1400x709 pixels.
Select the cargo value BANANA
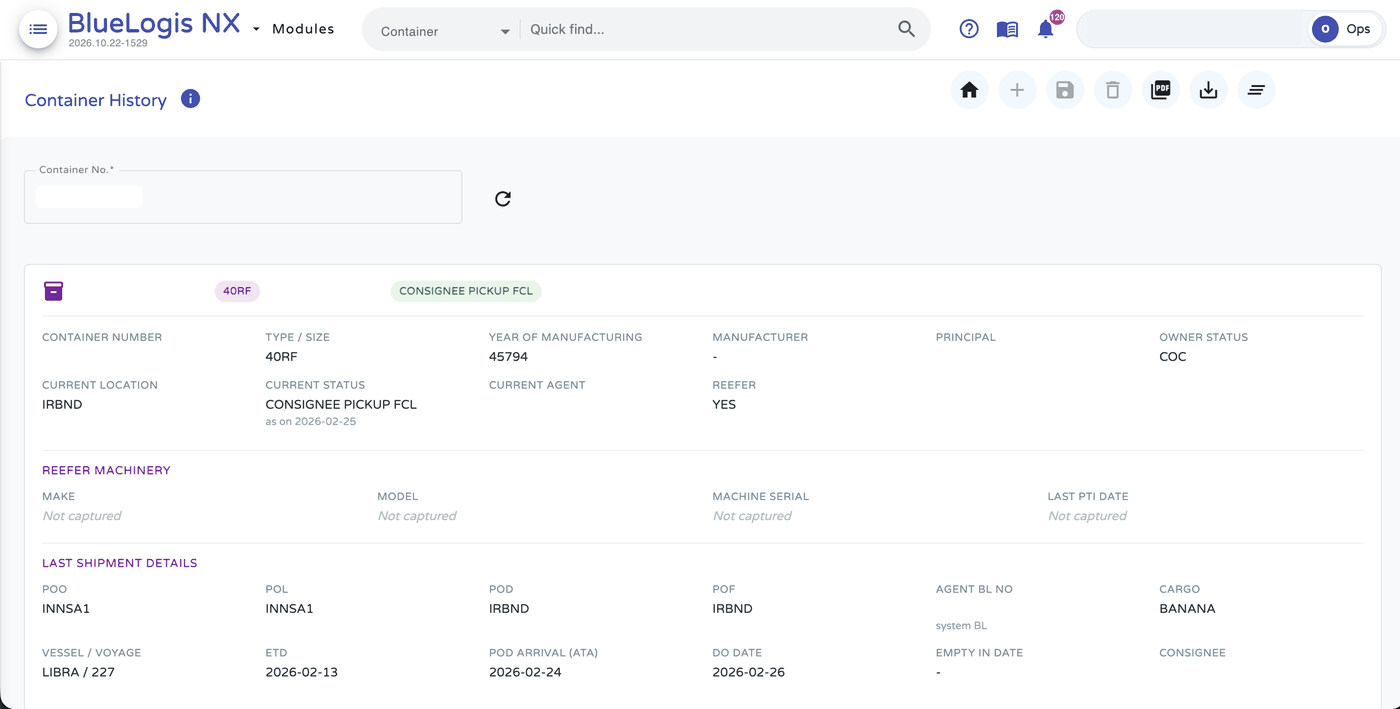click(x=1187, y=609)
